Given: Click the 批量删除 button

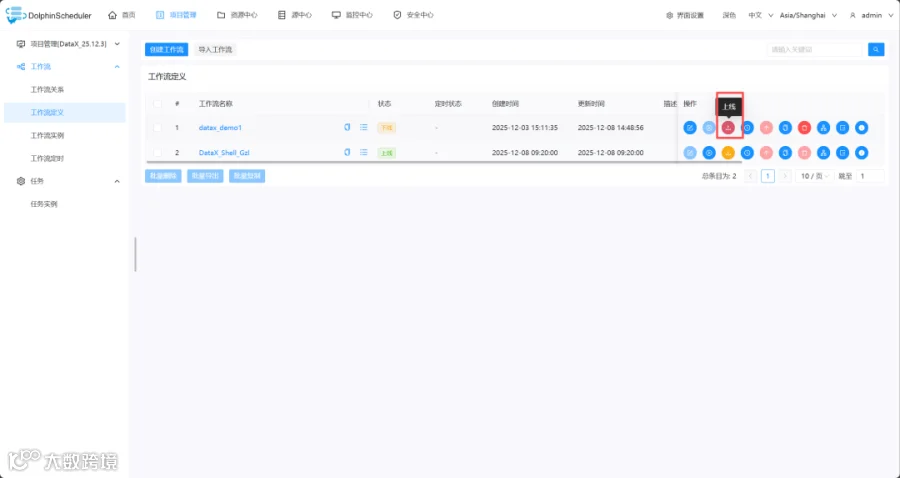Looking at the screenshot, I should (164, 176).
